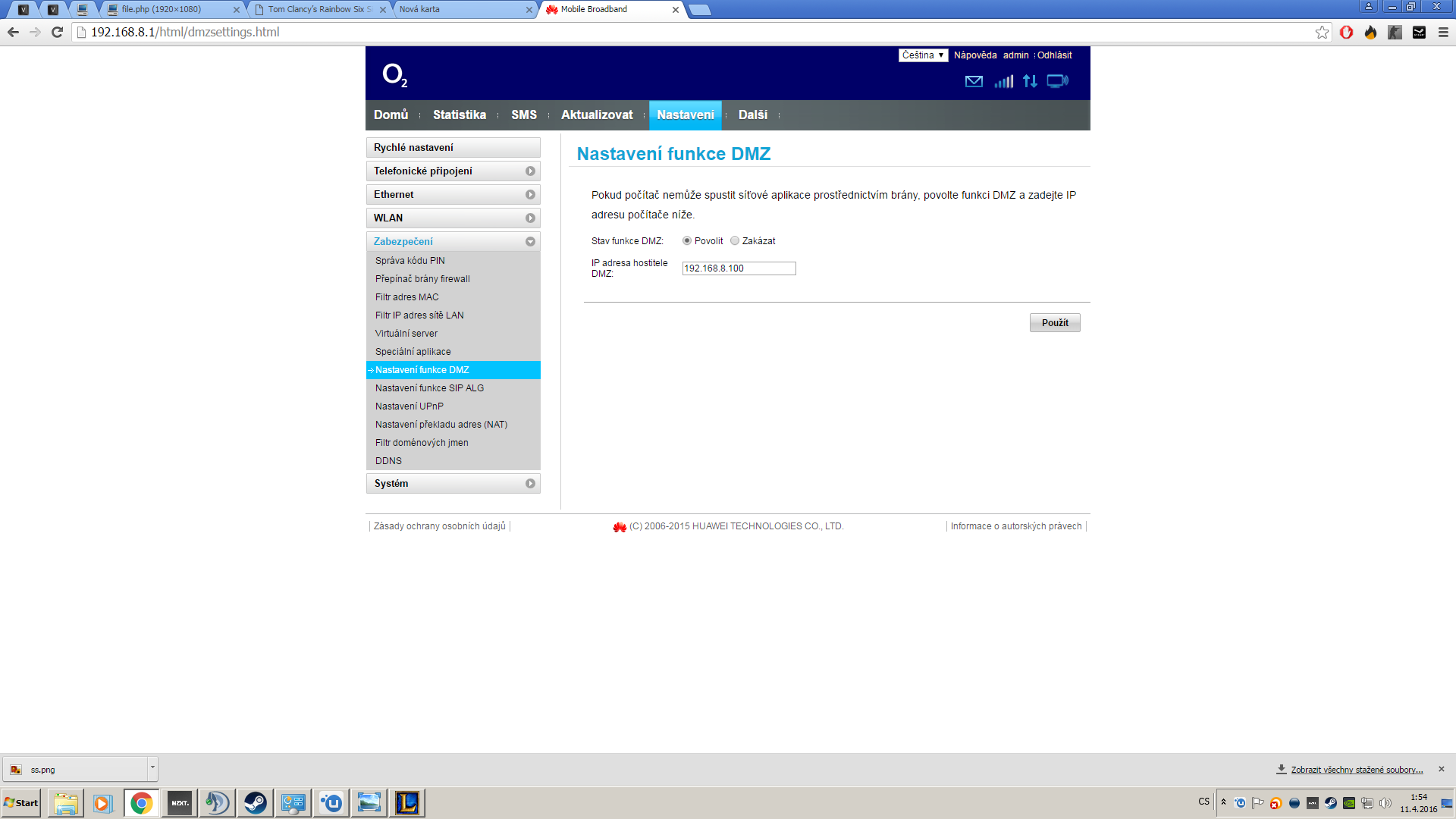
Task: Collapse the Zabezpečení section
Action: tap(453, 241)
